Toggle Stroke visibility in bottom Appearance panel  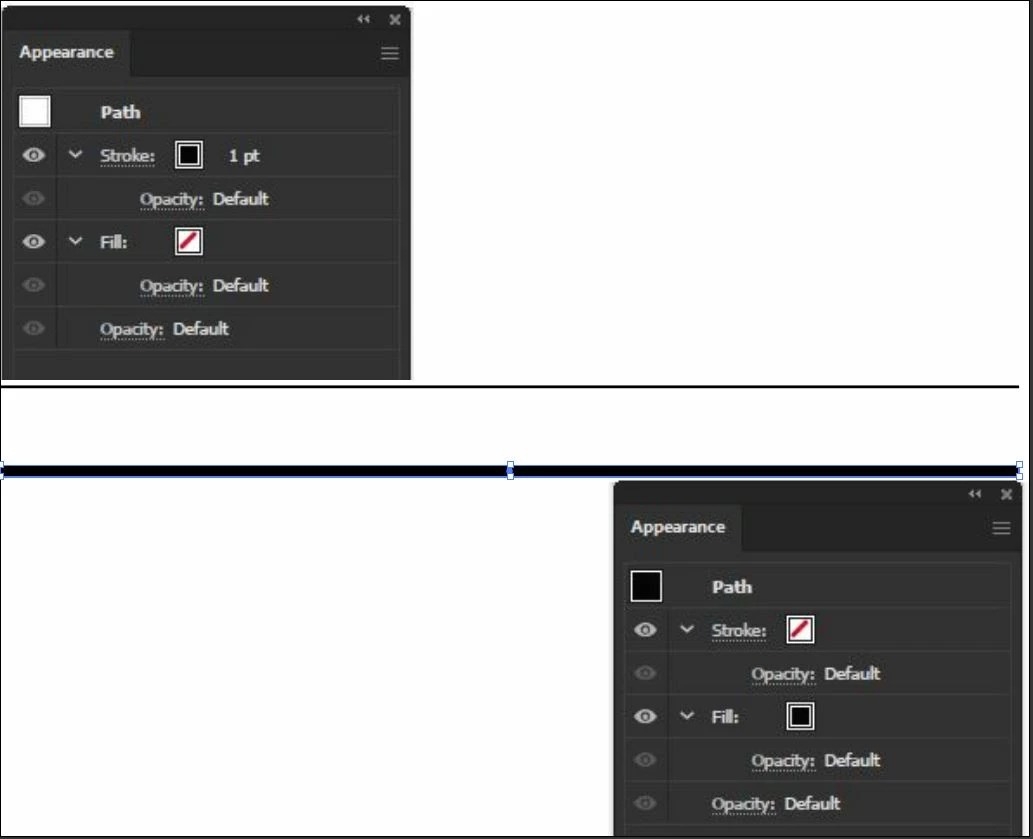pos(645,630)
